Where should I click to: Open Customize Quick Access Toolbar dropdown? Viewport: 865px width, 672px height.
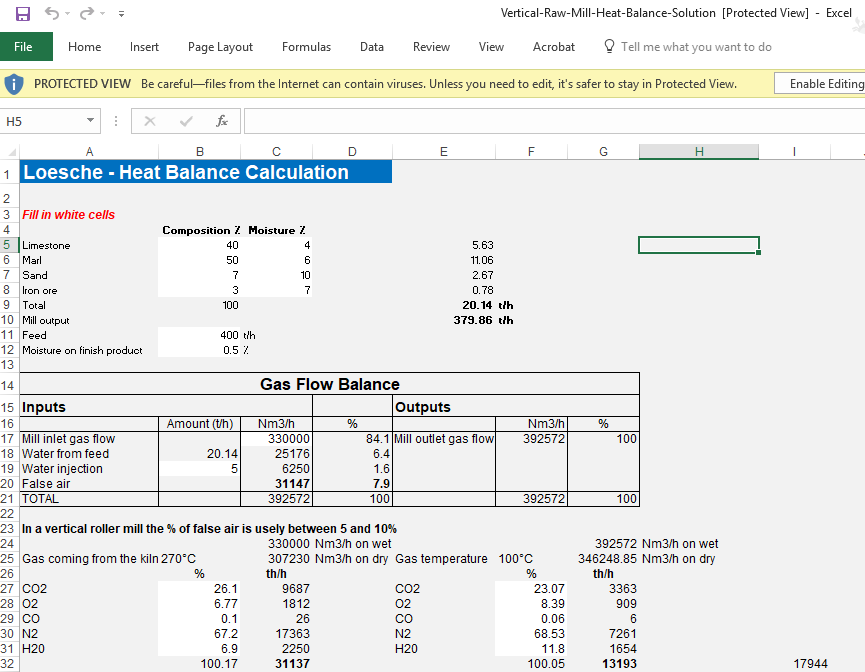click(121, 14)
